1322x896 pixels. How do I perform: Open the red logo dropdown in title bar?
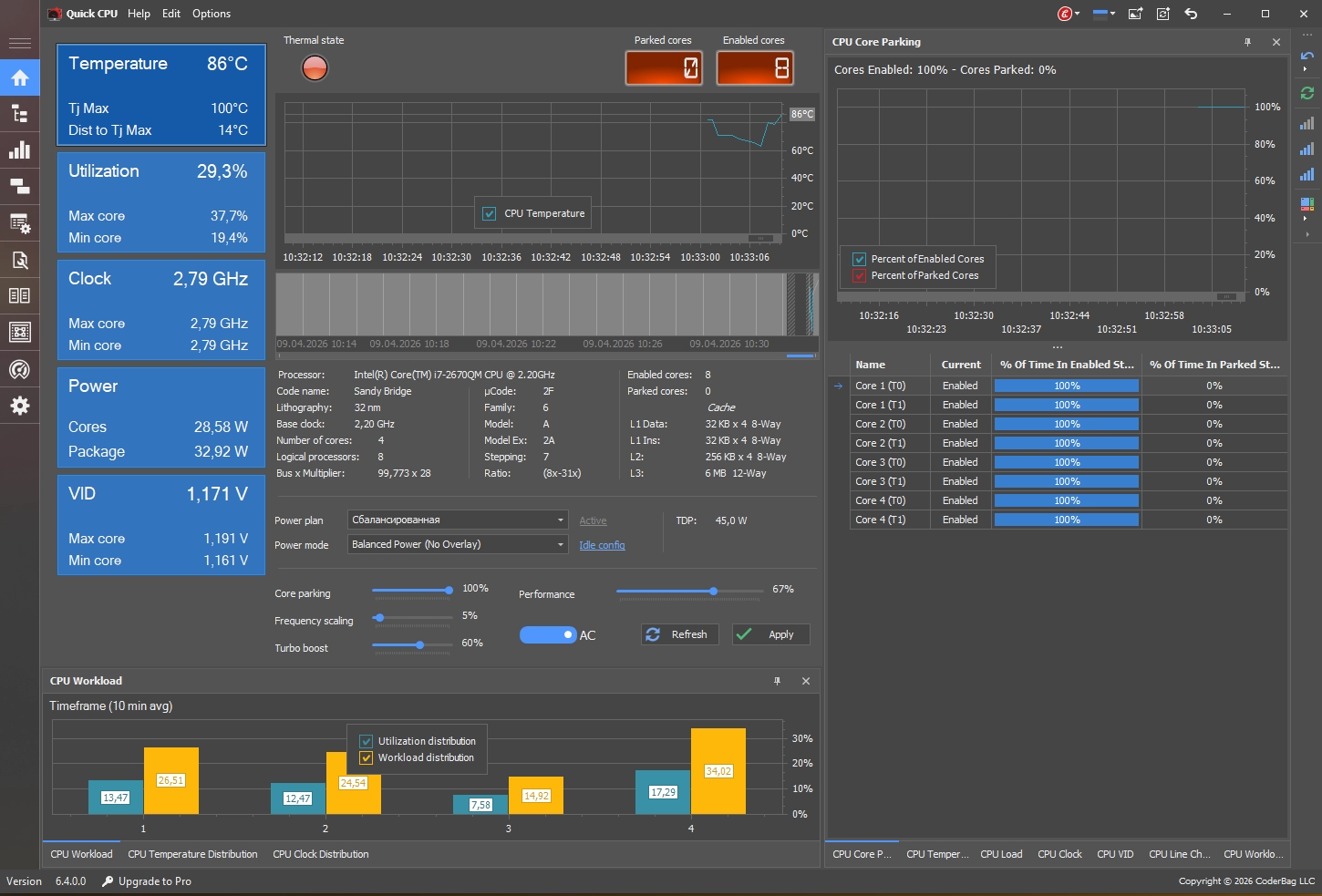[1069, 14]
